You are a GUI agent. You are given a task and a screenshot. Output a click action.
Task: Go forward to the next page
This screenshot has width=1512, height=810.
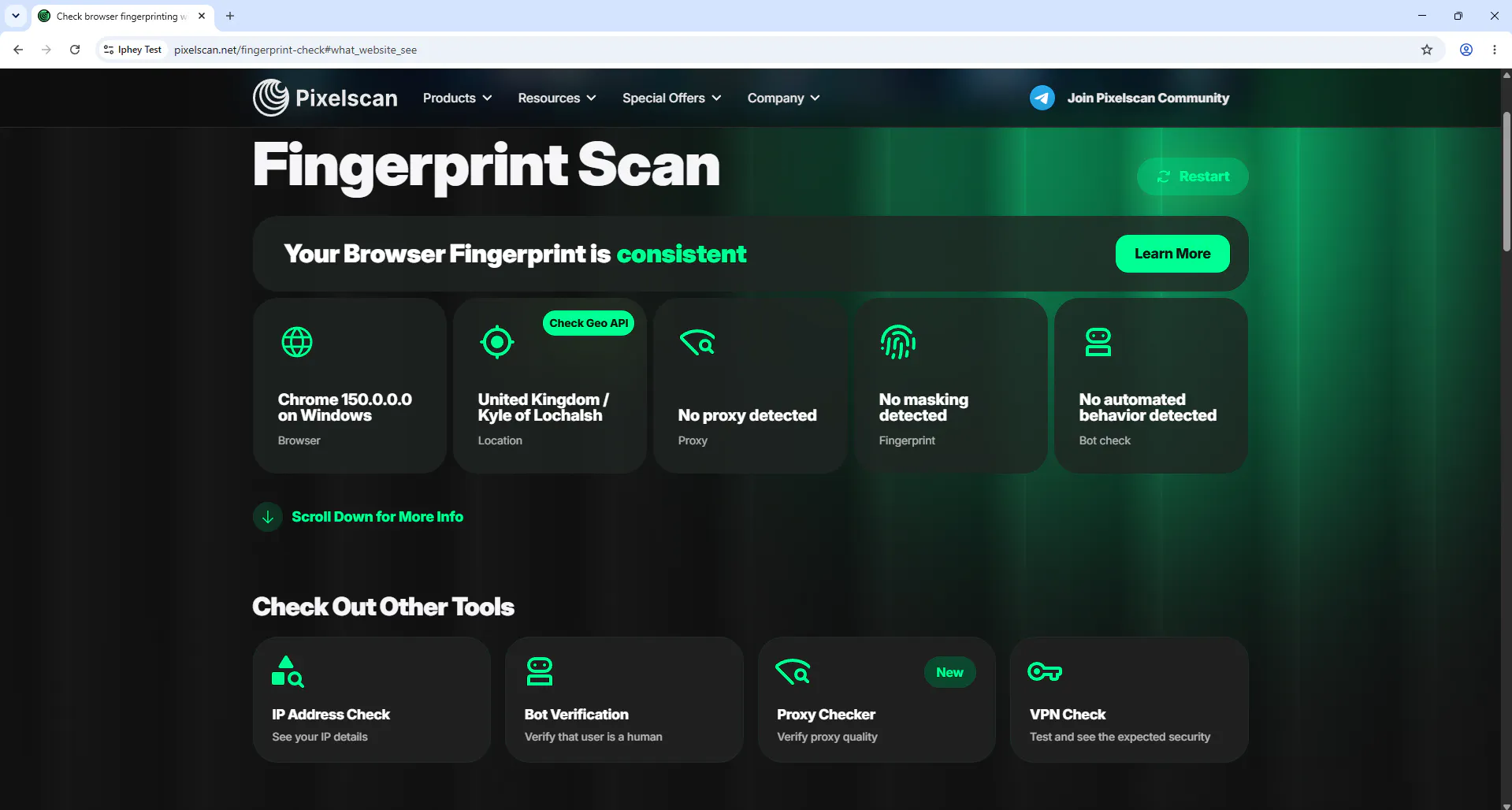click(46, 50)
